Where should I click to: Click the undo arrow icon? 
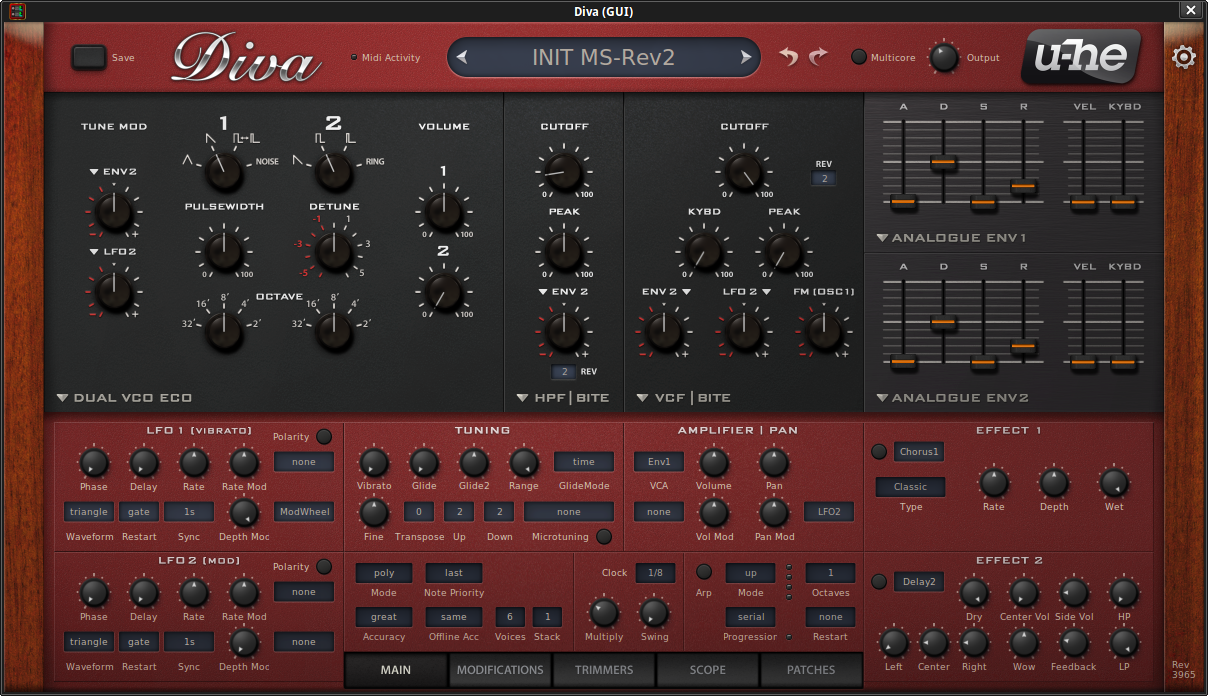coord(789,57)
